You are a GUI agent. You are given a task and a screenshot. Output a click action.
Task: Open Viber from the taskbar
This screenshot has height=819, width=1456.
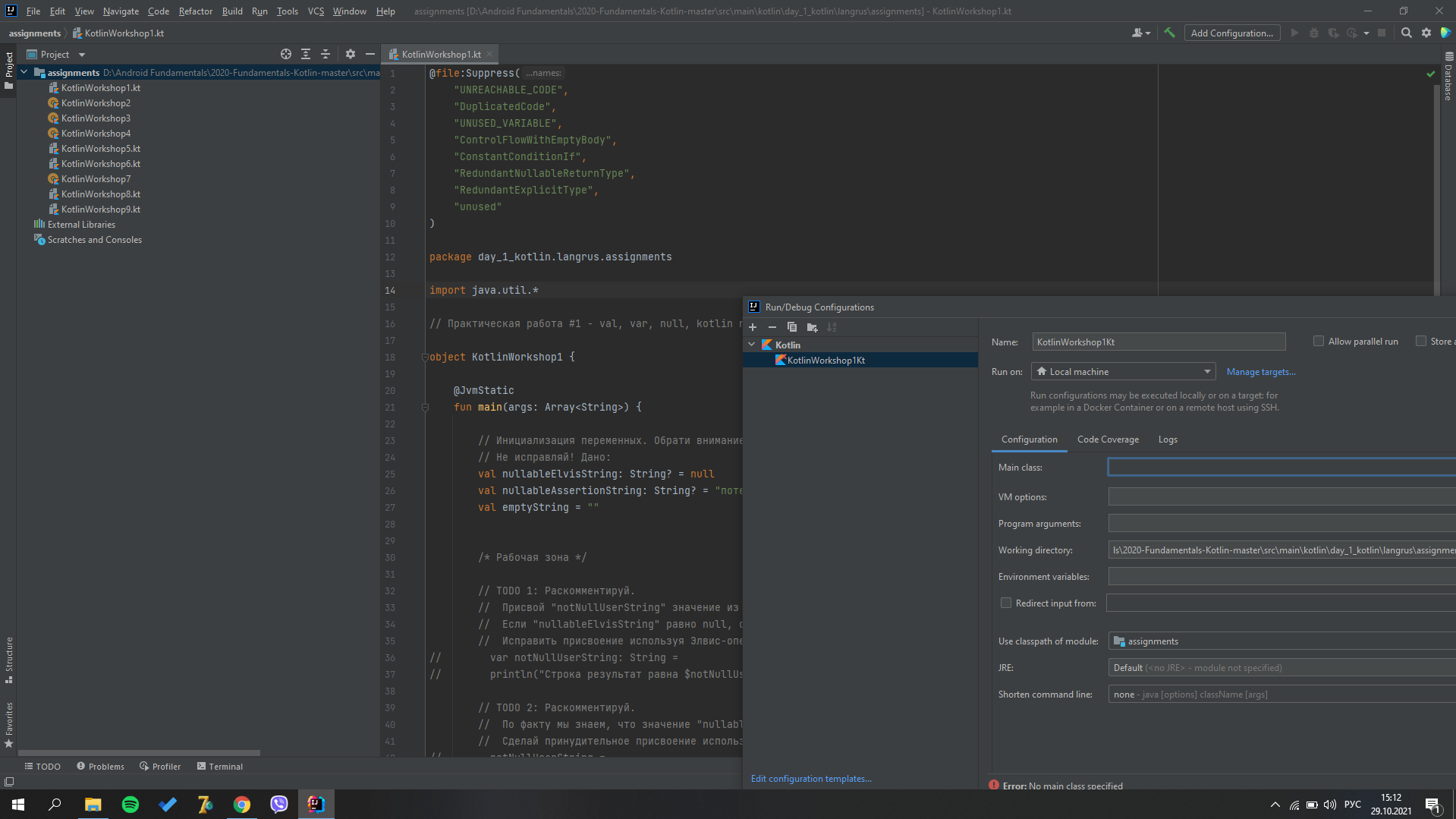point(279,804)
